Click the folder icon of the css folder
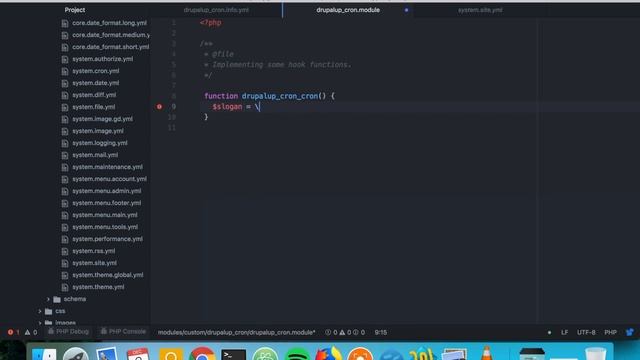The height and width of the screenshot is (360, 640). click(49, 311)
